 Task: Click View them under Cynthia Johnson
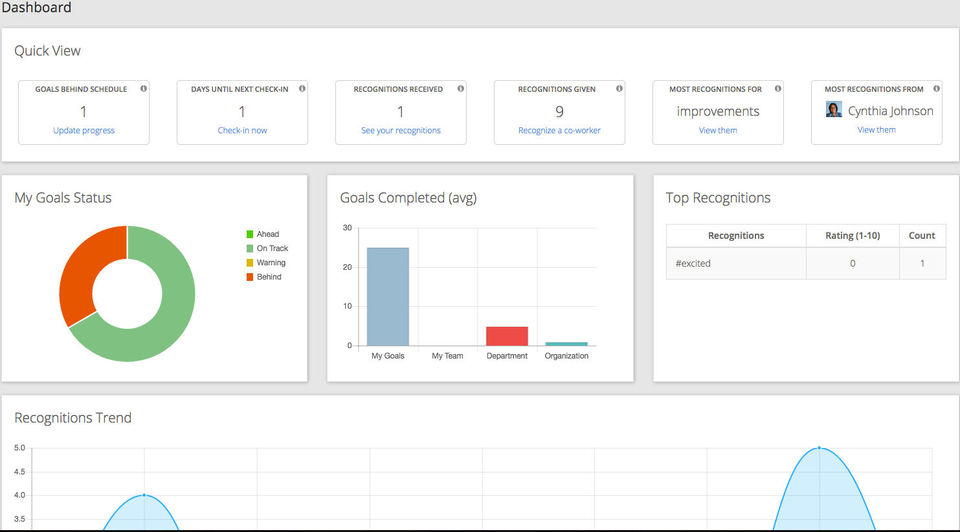[x=877, y=130]
